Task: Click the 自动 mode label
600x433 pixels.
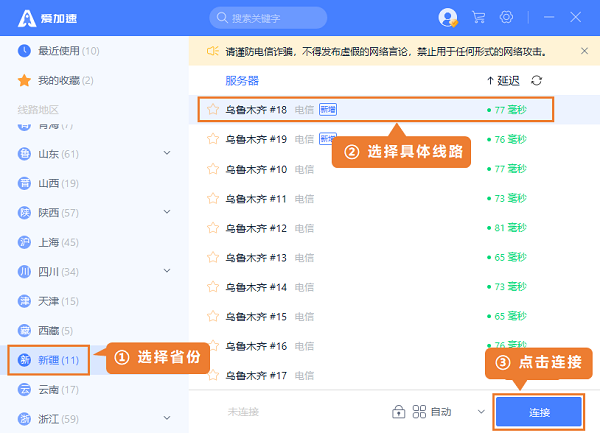Action: tap(441, 412)
